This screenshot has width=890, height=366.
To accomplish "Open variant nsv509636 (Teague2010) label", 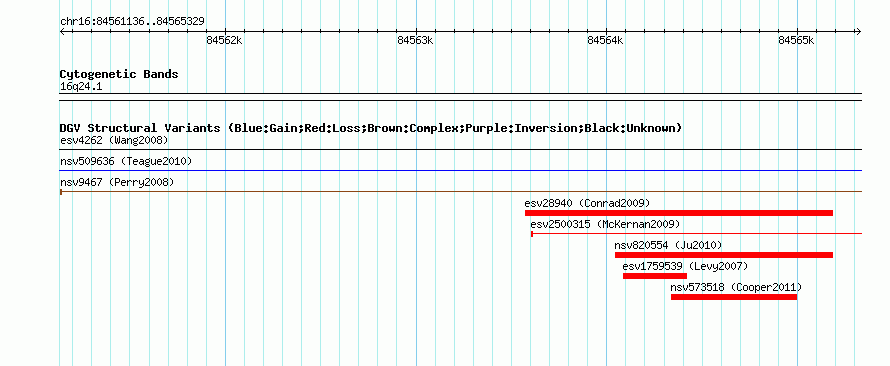I will (126, 162).
